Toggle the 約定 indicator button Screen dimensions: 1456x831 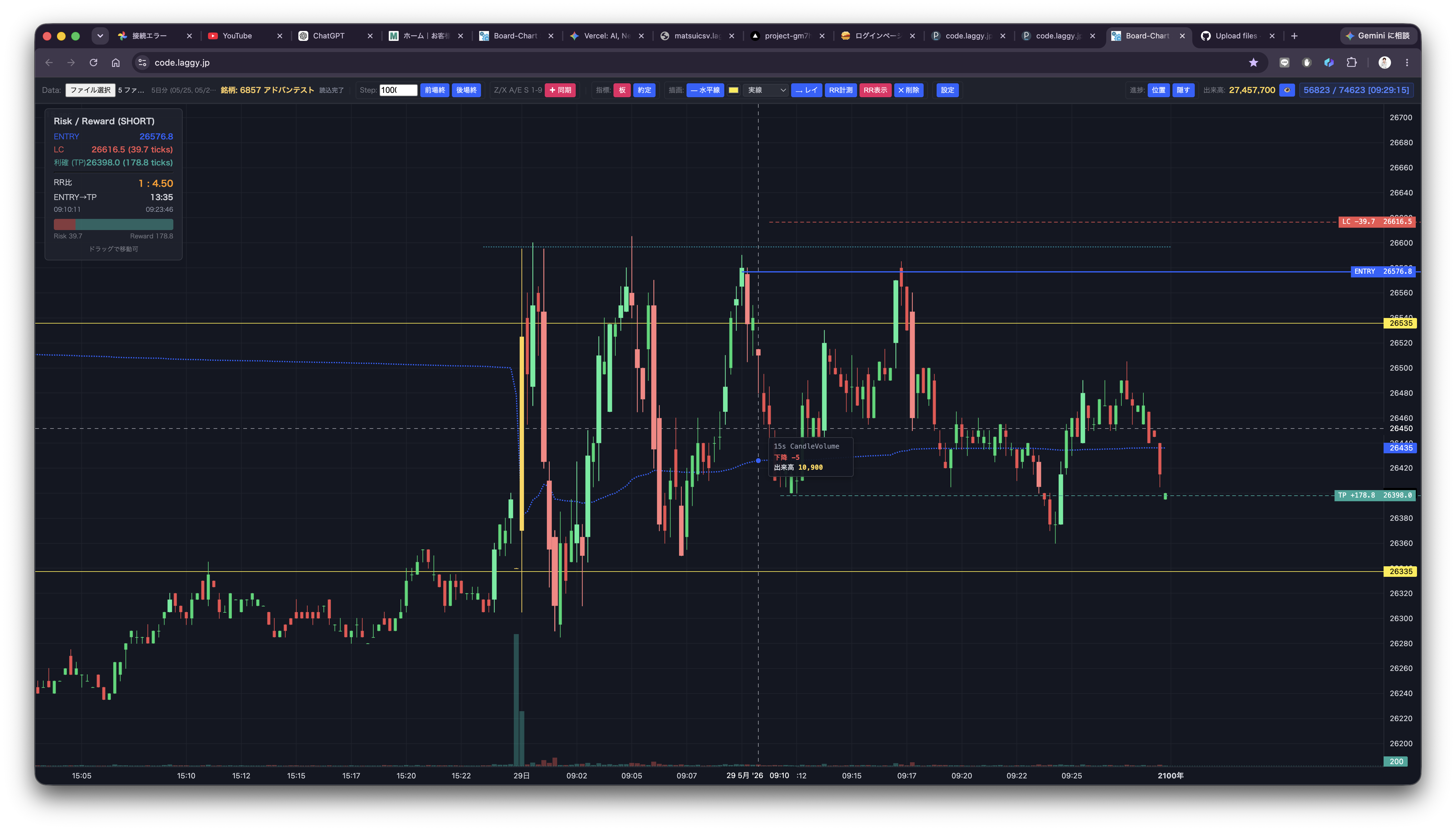(644, 90)
